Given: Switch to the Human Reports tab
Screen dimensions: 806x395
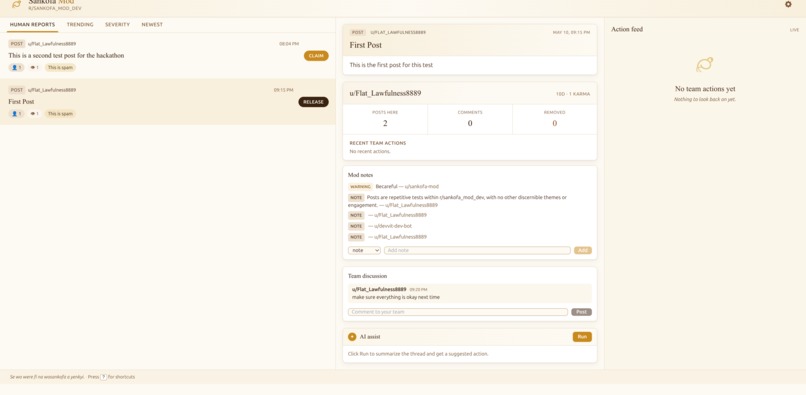Looking at the screenshot, I should click(32, 25).
